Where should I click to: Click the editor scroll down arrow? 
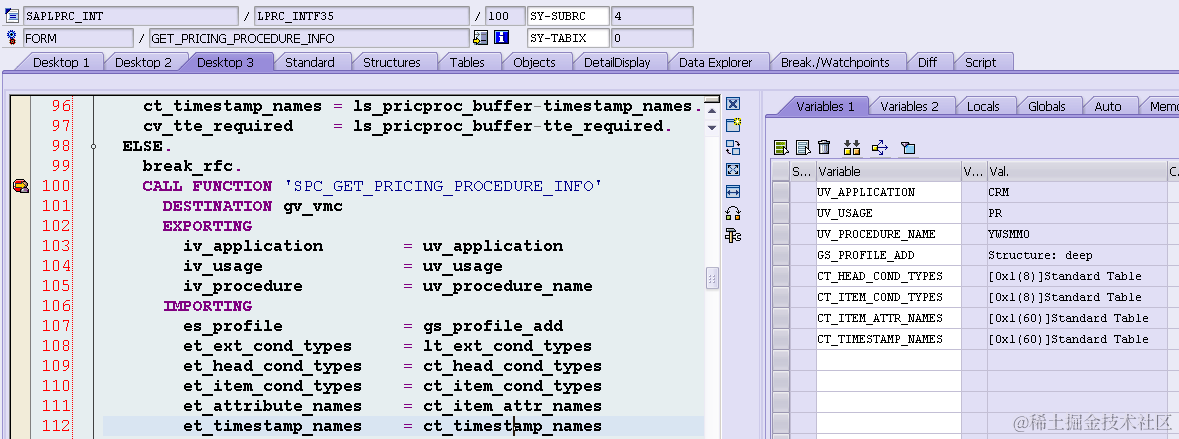click(712, 128)
